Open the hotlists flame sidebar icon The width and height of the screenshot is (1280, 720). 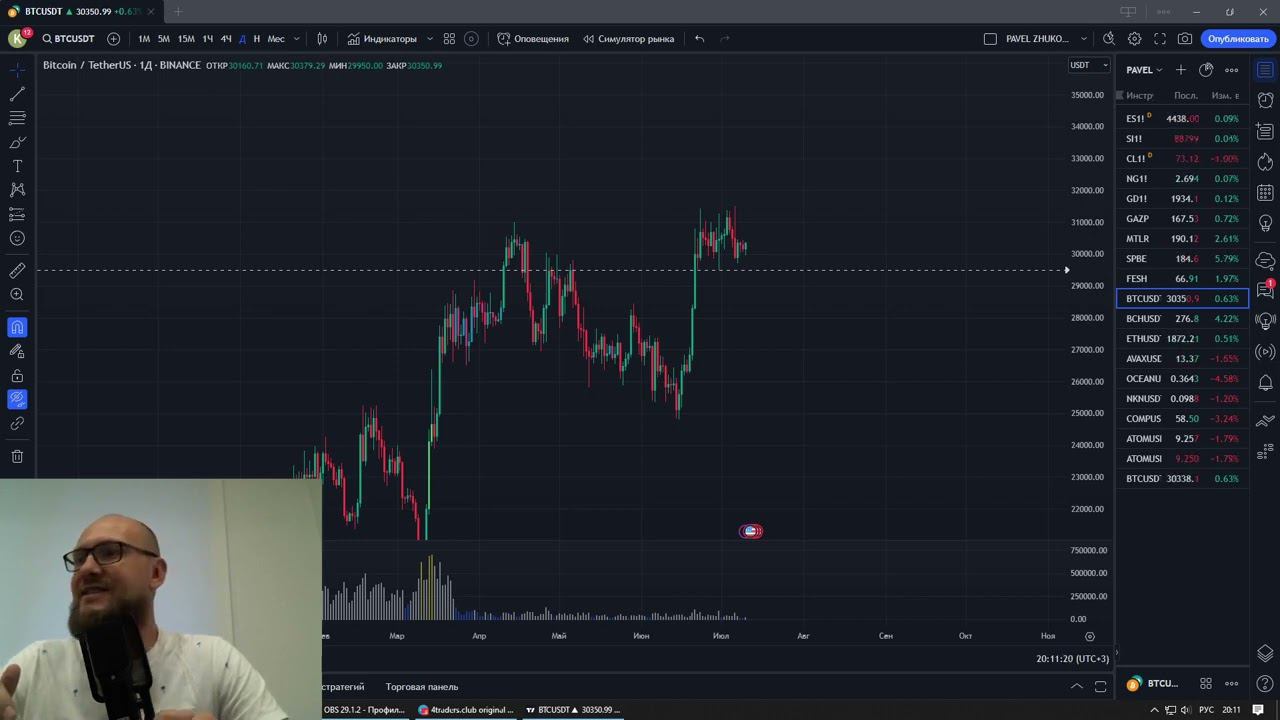(1265, 162)
